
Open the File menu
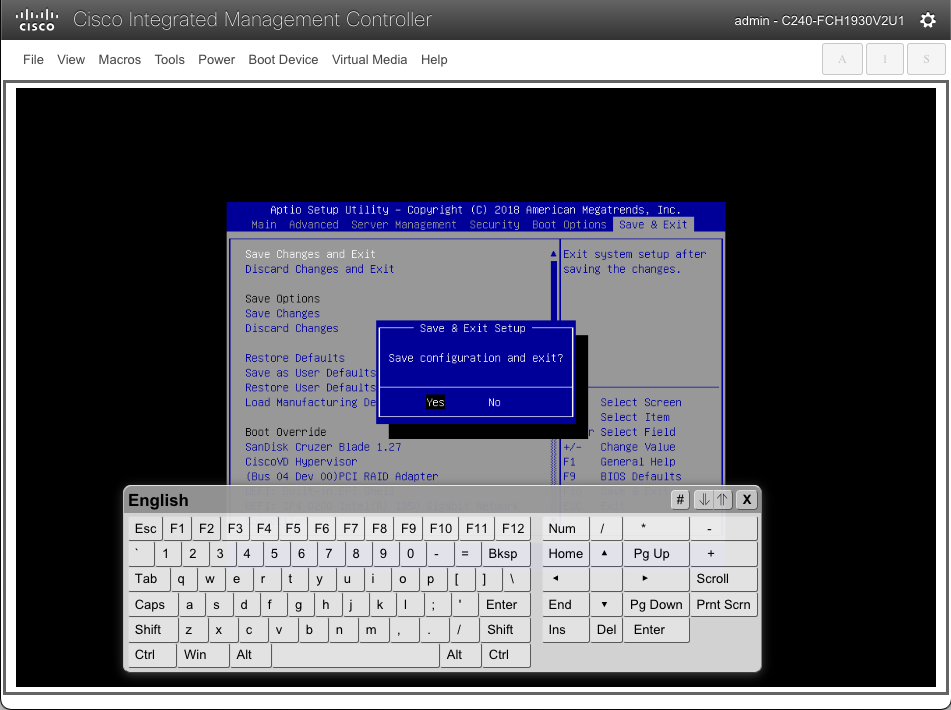[33, 59]
